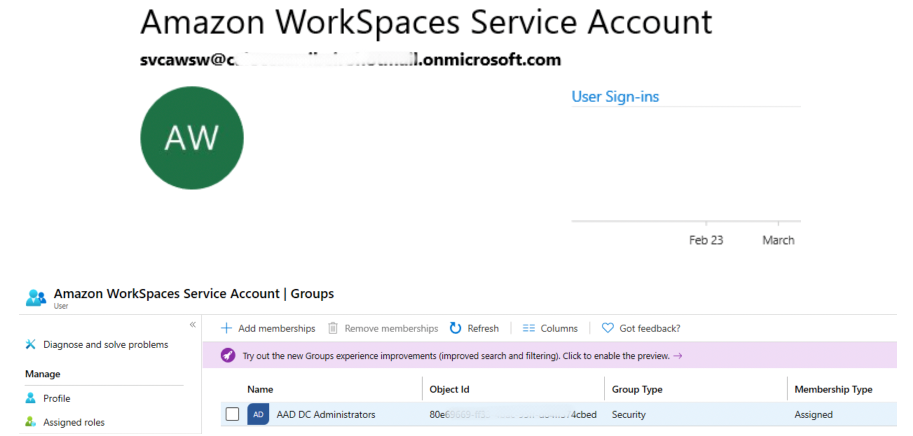The height and width of the screenshot is (436, 913).
Task: Open the AAD DC Administrators group
Action: click(326, 414)
